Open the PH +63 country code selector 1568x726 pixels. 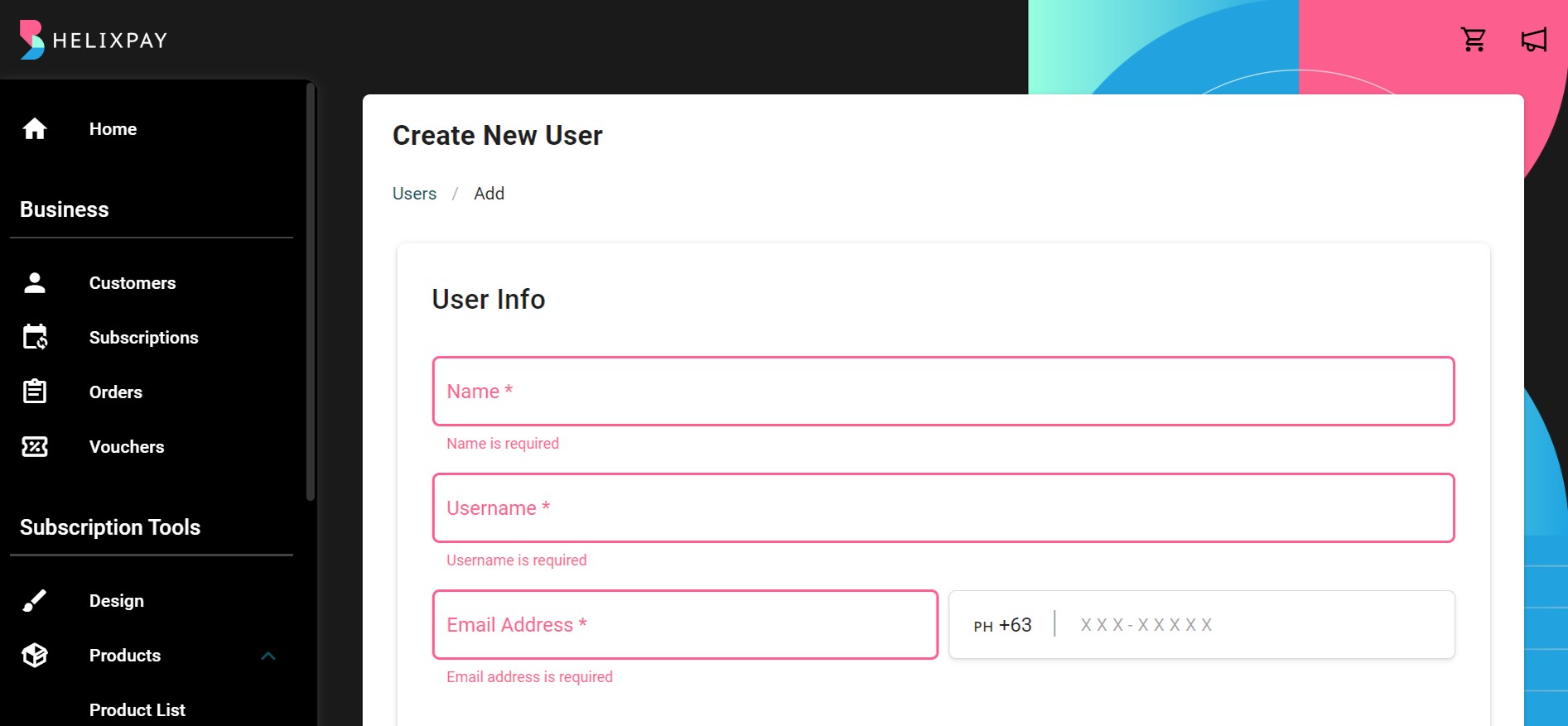[1002, 625]
